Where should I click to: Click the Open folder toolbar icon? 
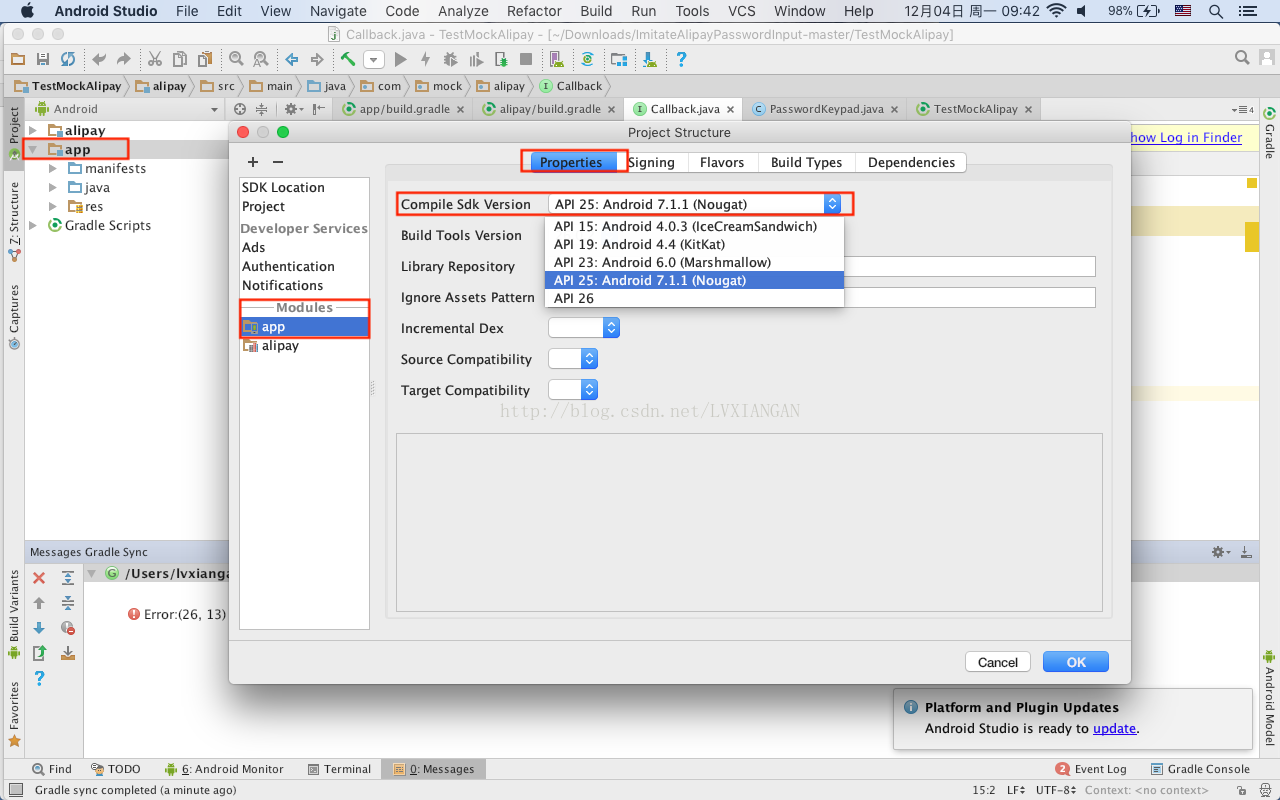(18, 59)
